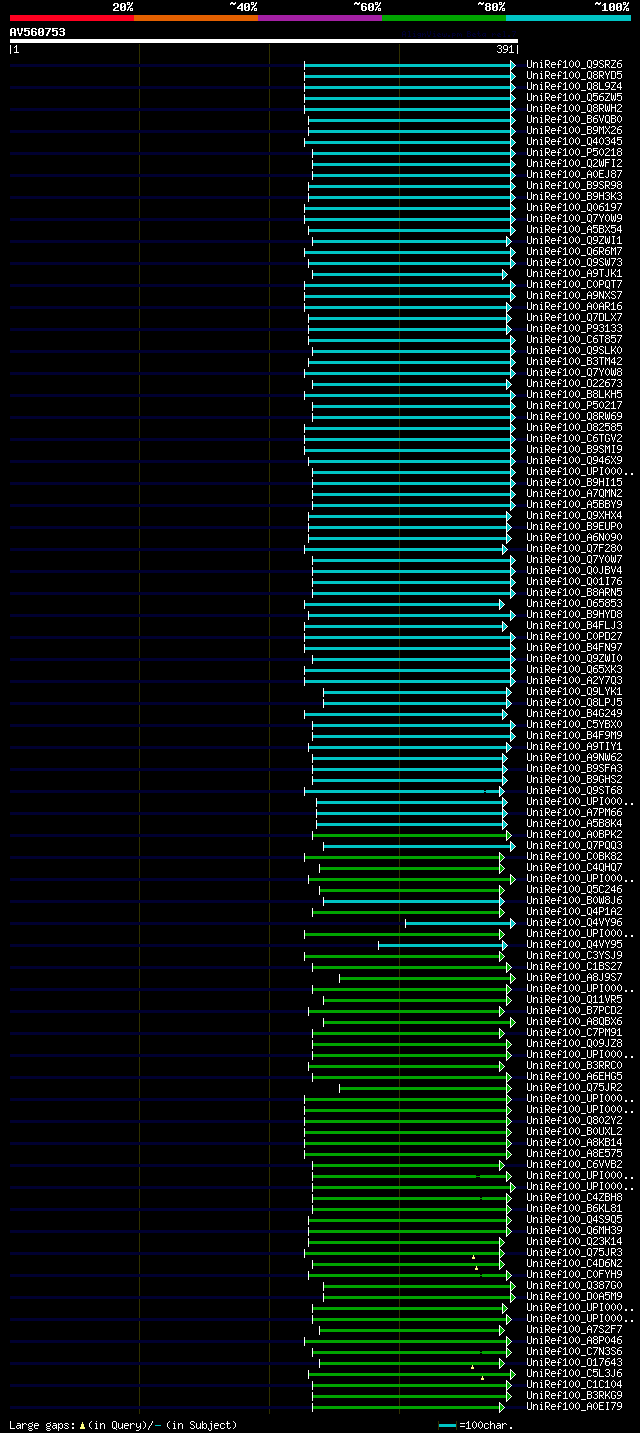Open hit UniRef100_Q11VR5
640x1433 pixels.
575,999
